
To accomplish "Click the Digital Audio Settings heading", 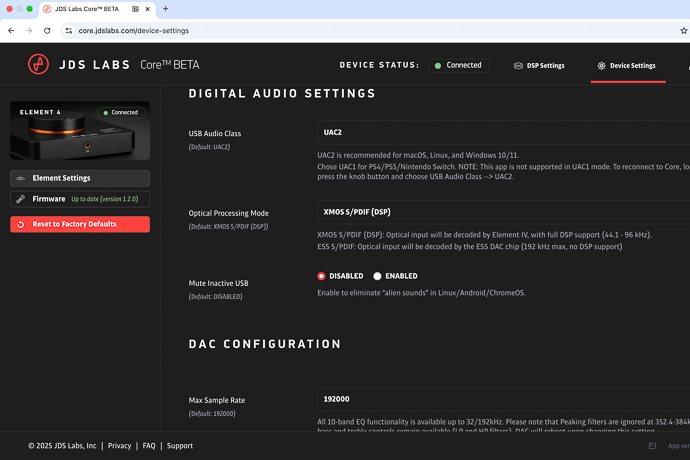I will (282, 94).
